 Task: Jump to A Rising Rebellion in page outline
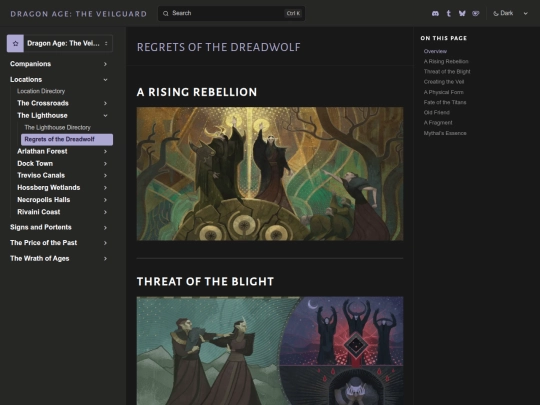click(x=446, y=62)
